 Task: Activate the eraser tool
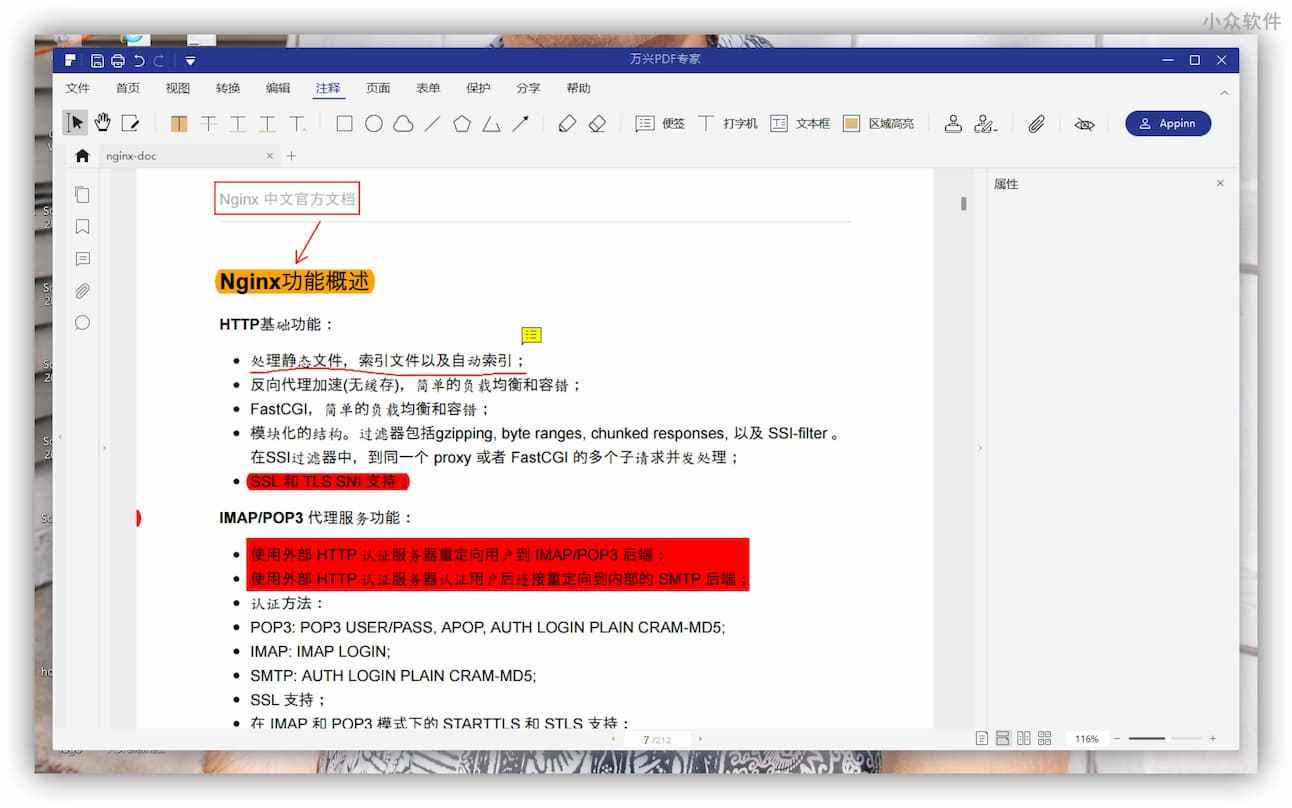point(597,124)
